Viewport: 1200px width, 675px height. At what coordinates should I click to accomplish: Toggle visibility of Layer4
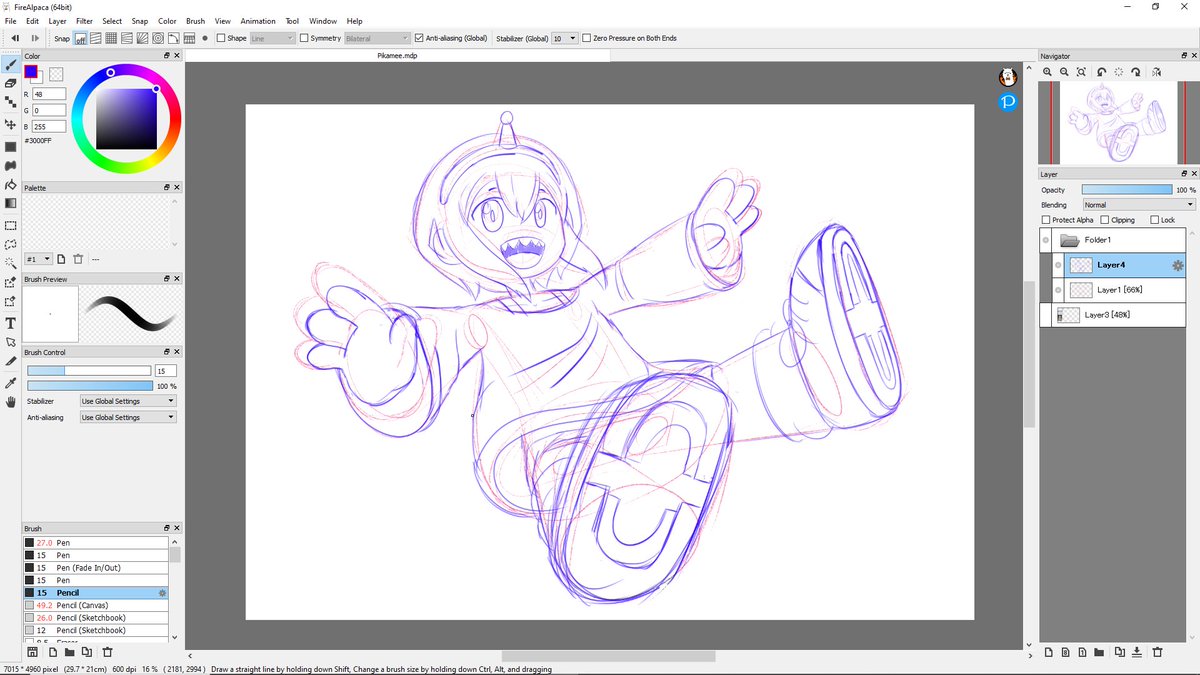point(1058,265)
